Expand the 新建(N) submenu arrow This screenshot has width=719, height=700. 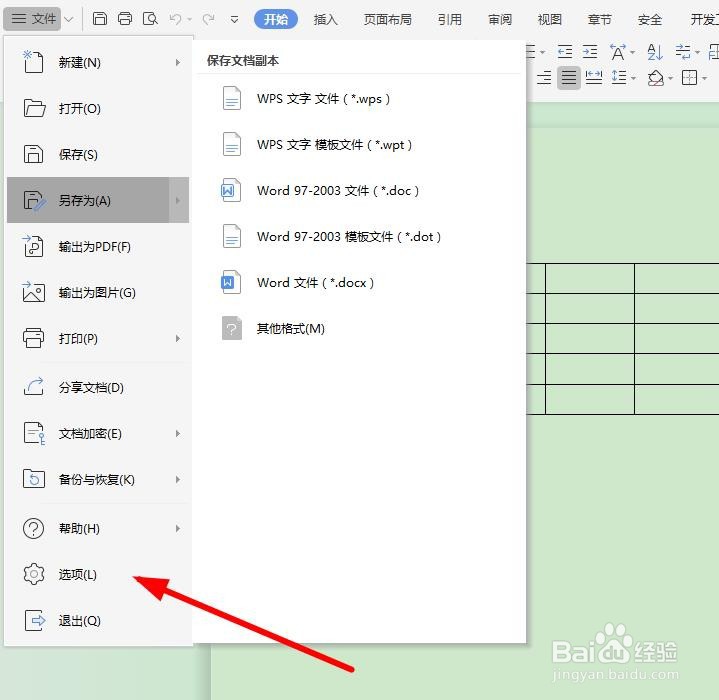click(x=178, y=62)
